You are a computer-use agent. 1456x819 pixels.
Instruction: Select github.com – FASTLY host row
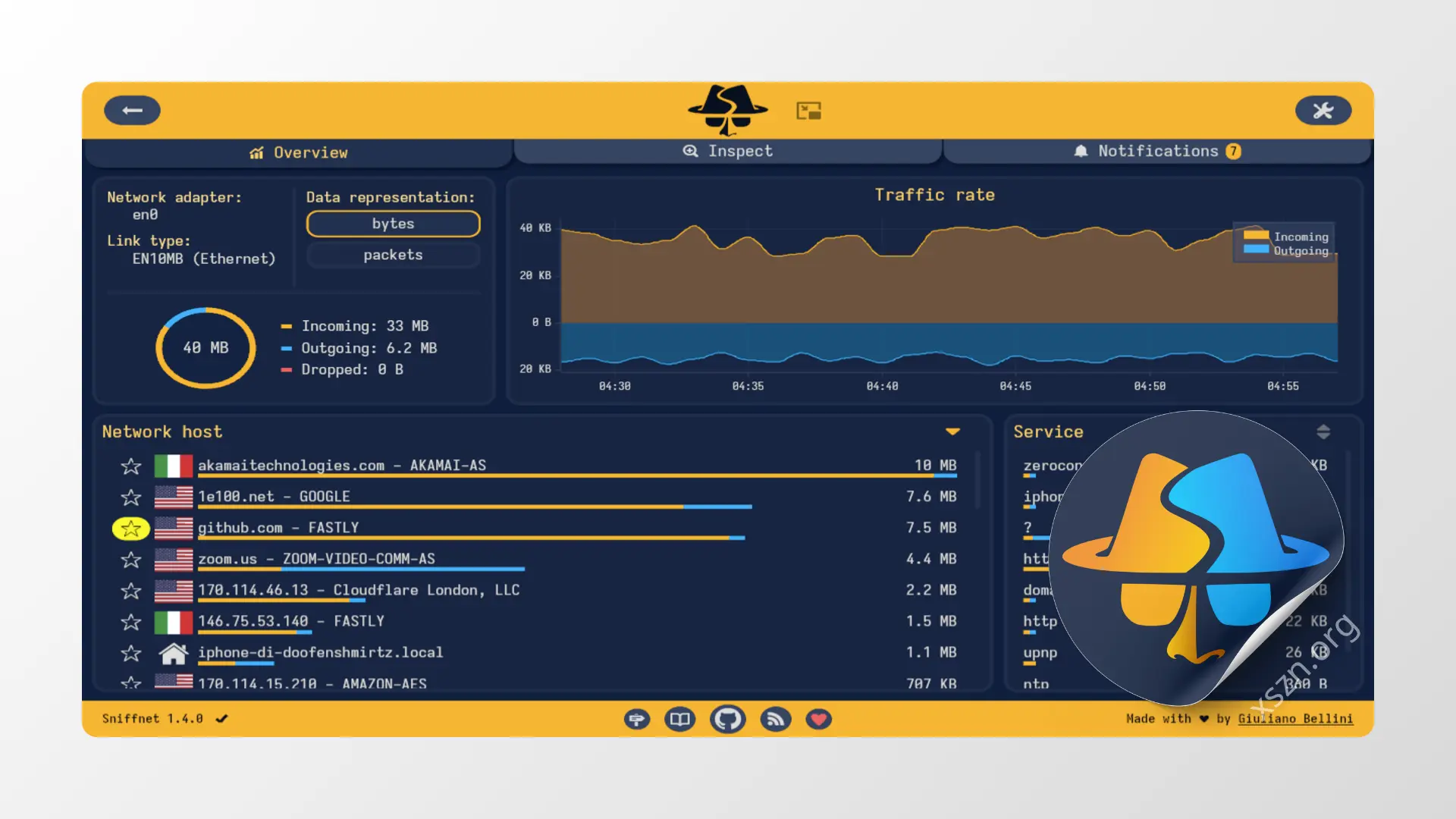[538, 528]
